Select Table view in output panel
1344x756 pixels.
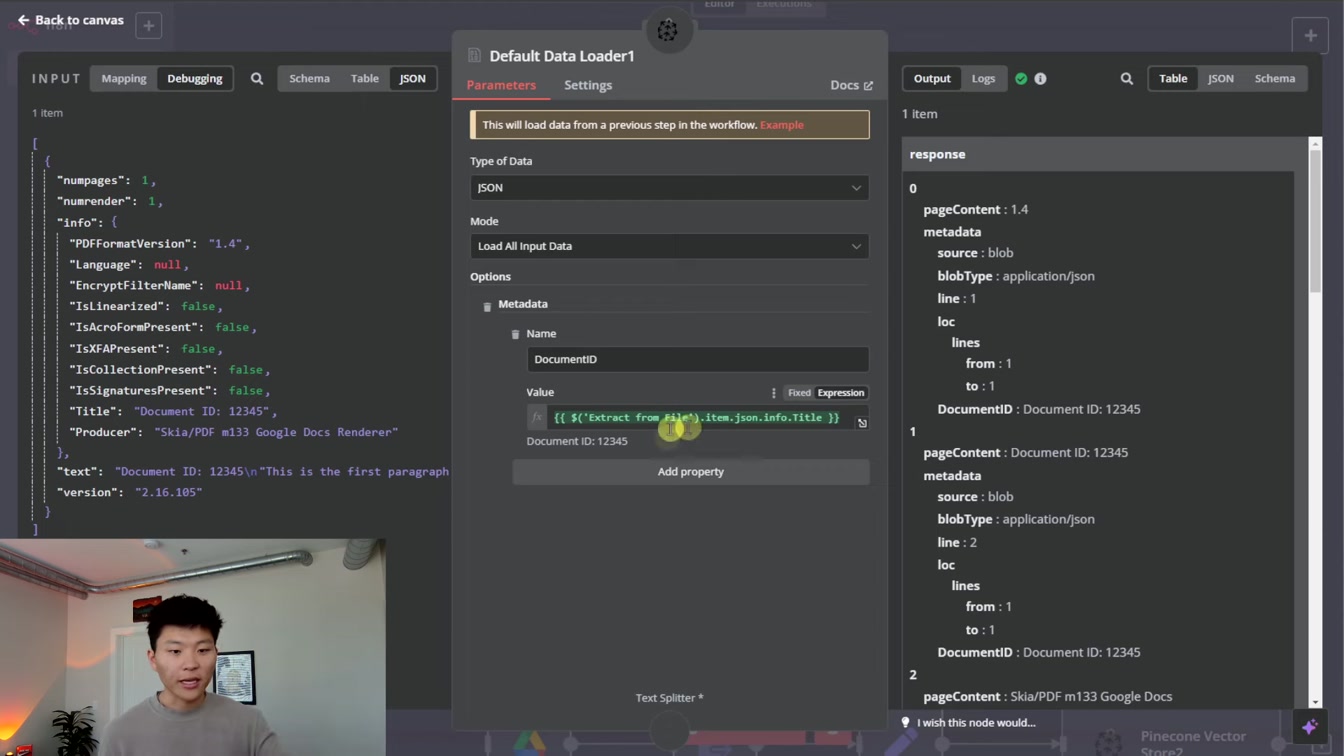tap(1173, 78)
